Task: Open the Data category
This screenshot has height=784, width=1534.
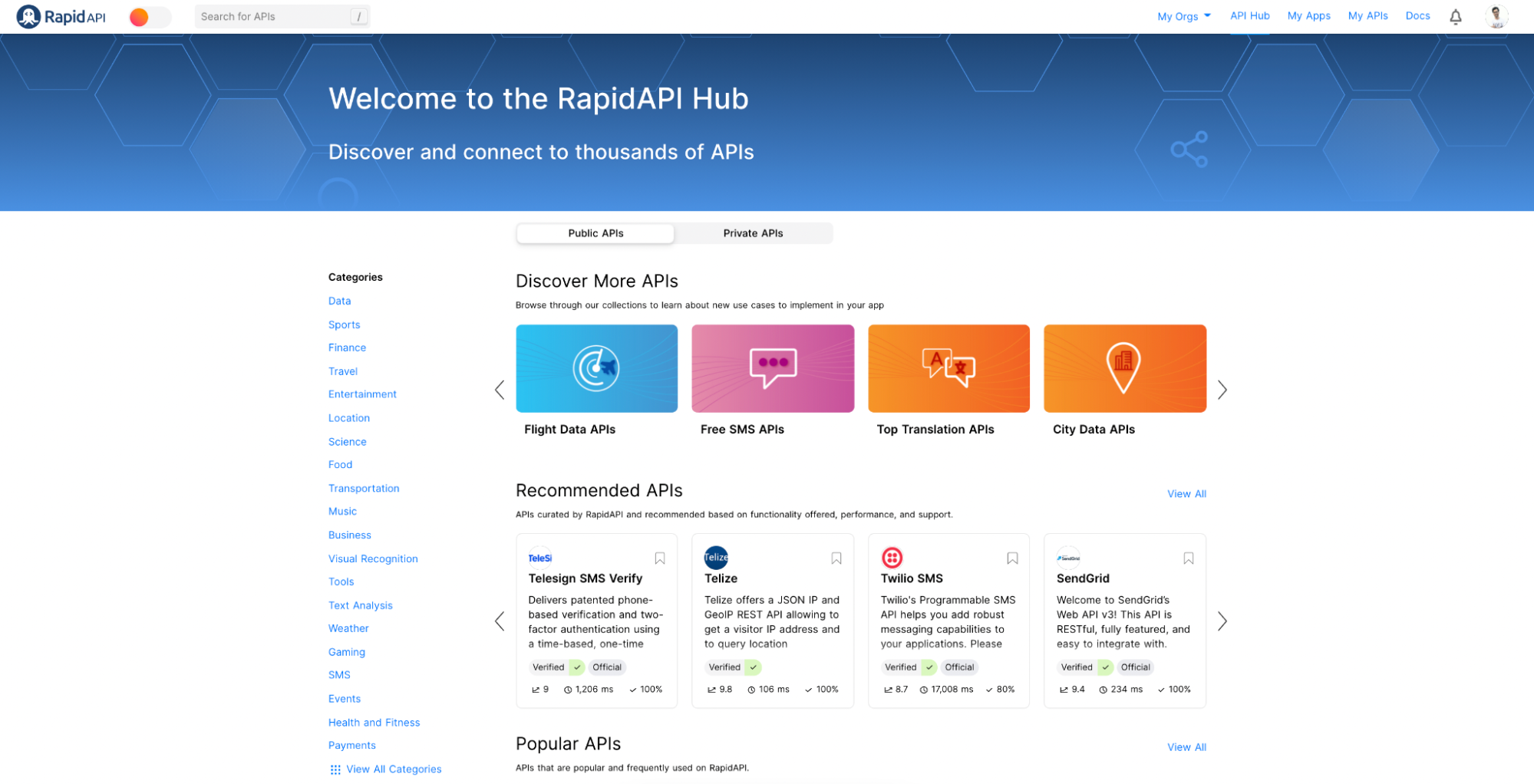Action: point(339,301)
